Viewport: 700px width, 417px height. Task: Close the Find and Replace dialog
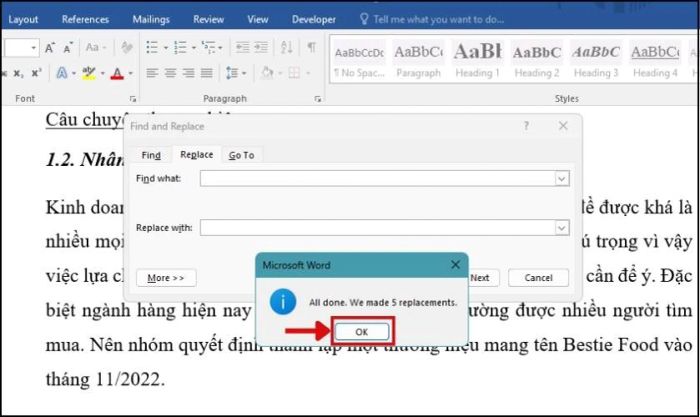[x=563, y=126]
